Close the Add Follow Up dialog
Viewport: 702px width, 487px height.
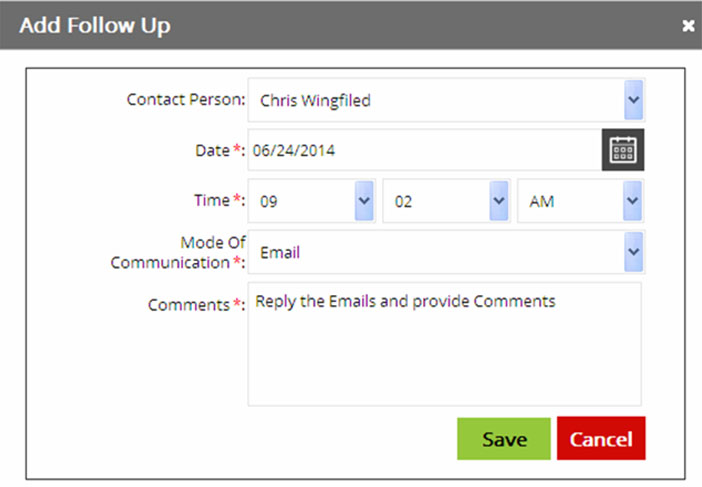coord(688,26)
